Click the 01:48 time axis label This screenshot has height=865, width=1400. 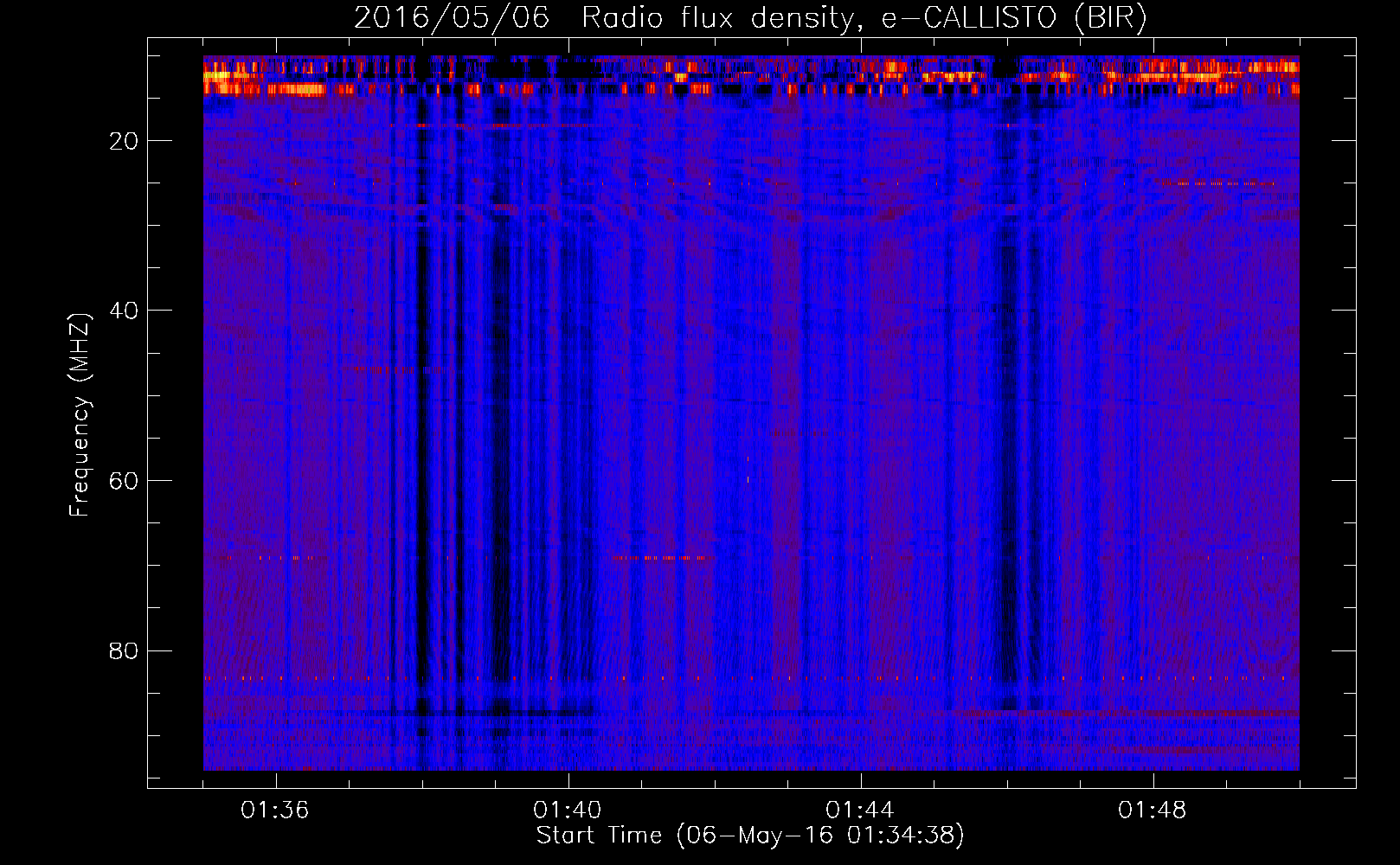pyautogui.click(x=1153, y=811)
